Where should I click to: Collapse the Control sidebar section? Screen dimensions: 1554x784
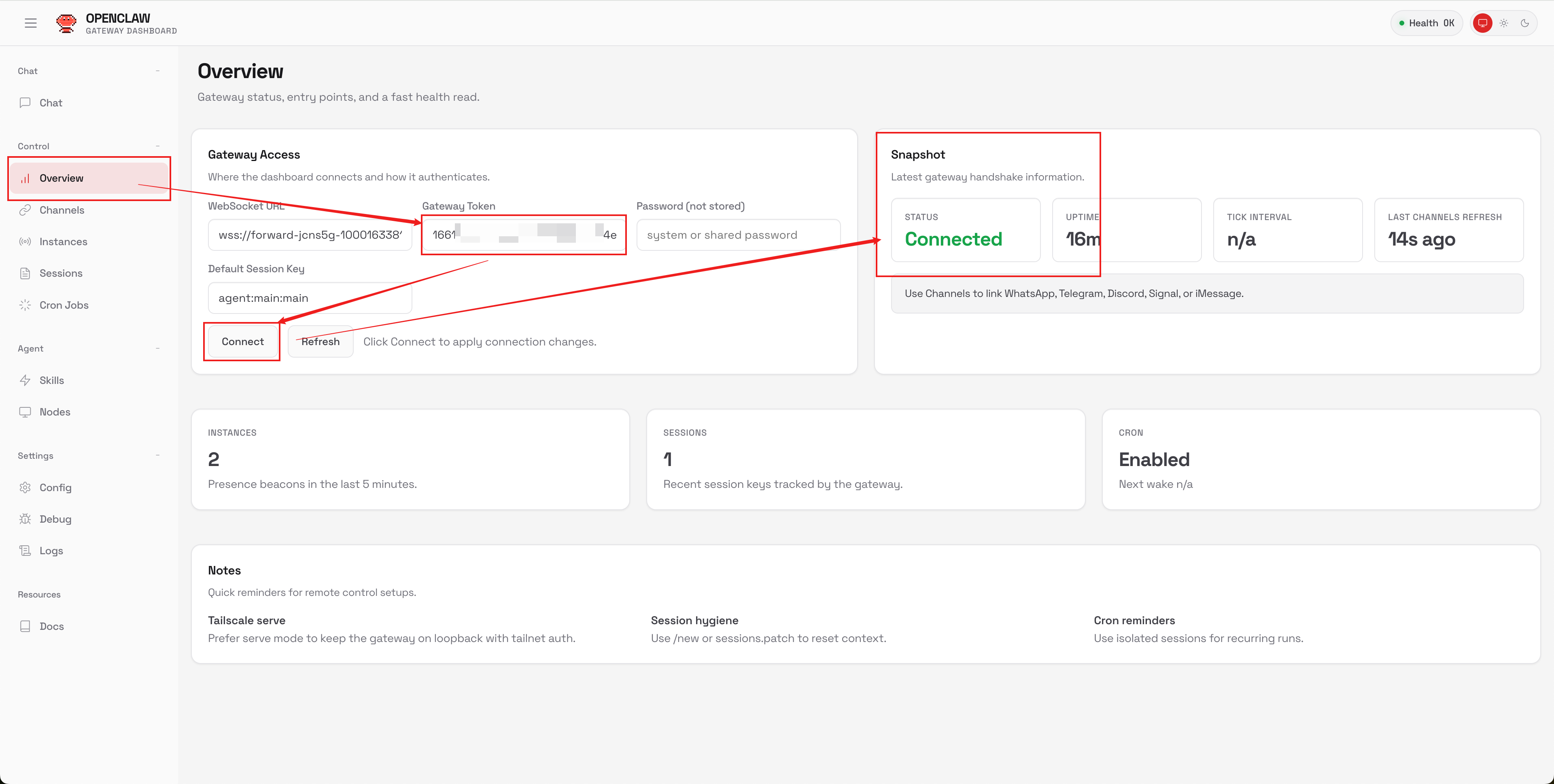coord(157,146)
